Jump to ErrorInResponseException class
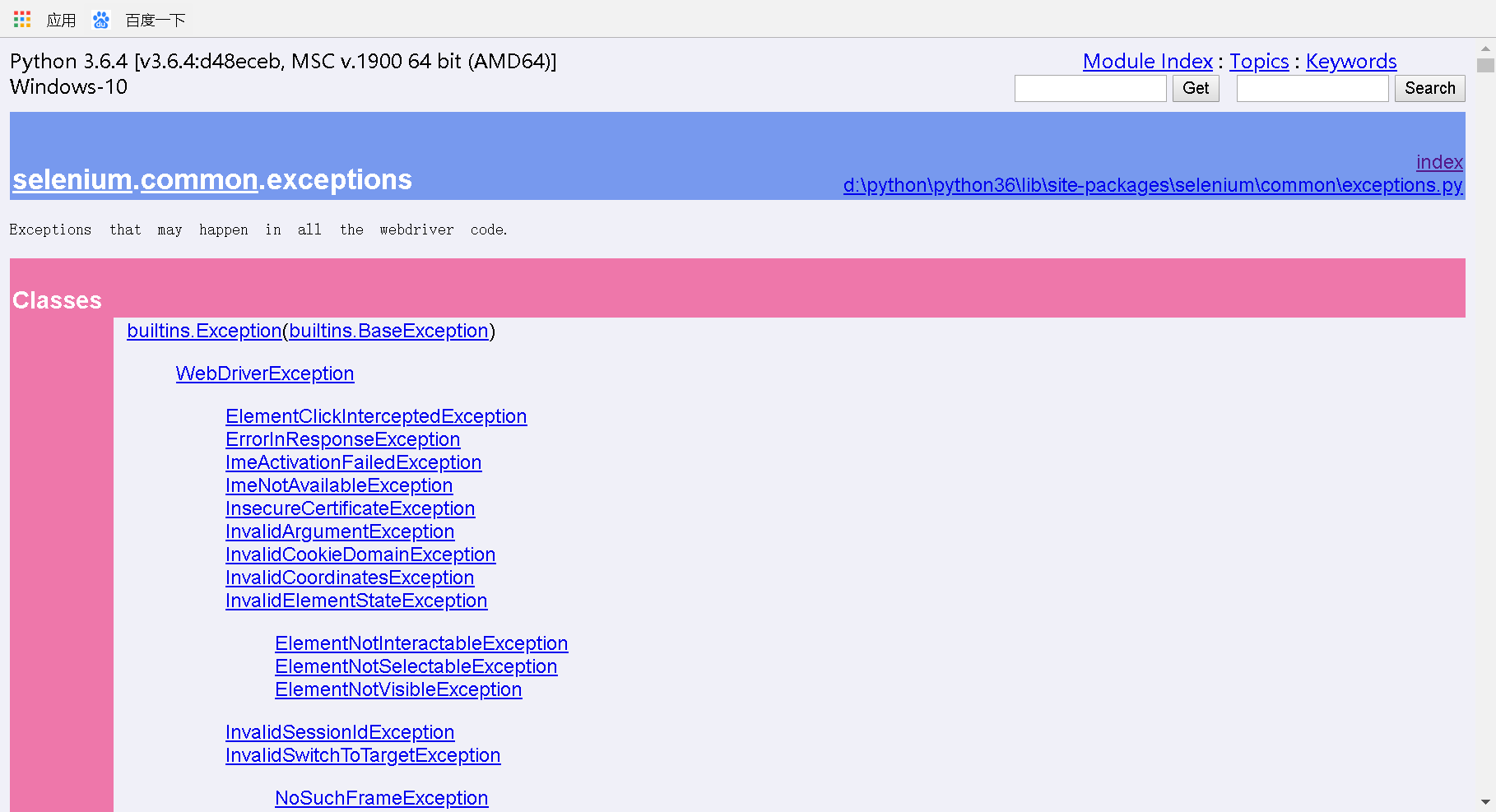 [x=343, y=439]
